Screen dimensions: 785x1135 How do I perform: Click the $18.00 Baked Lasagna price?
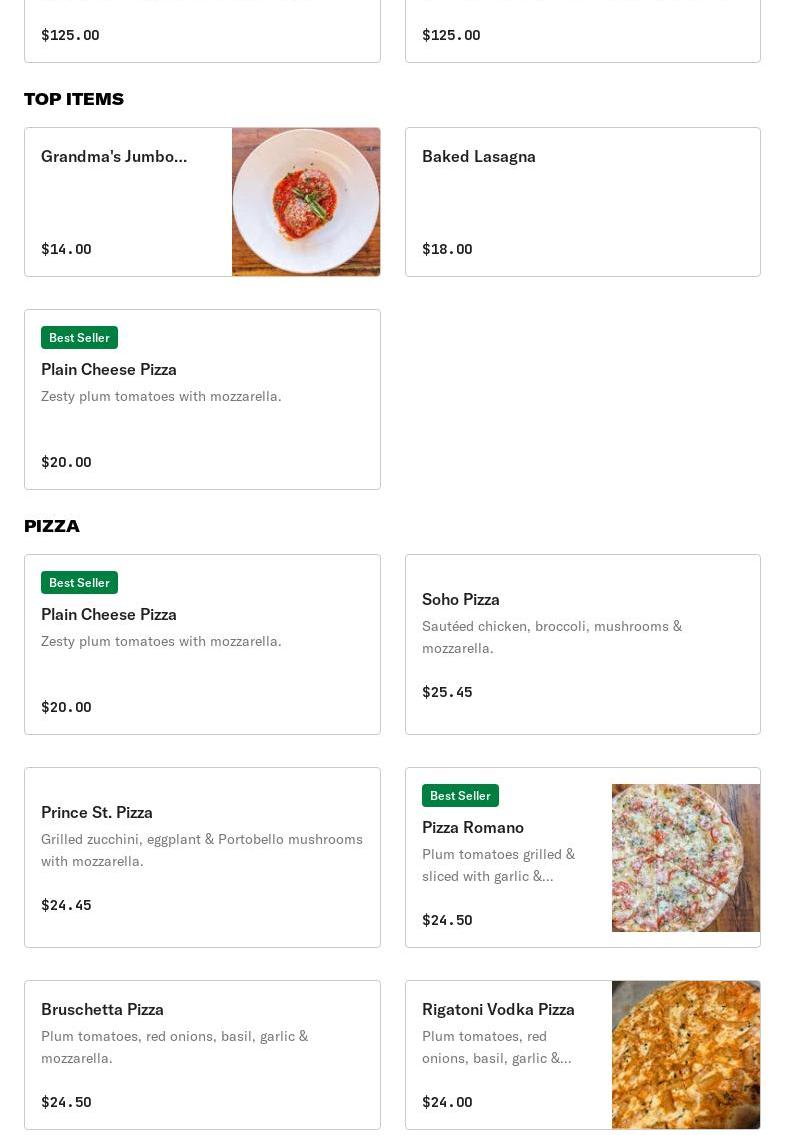click(447, 249)
